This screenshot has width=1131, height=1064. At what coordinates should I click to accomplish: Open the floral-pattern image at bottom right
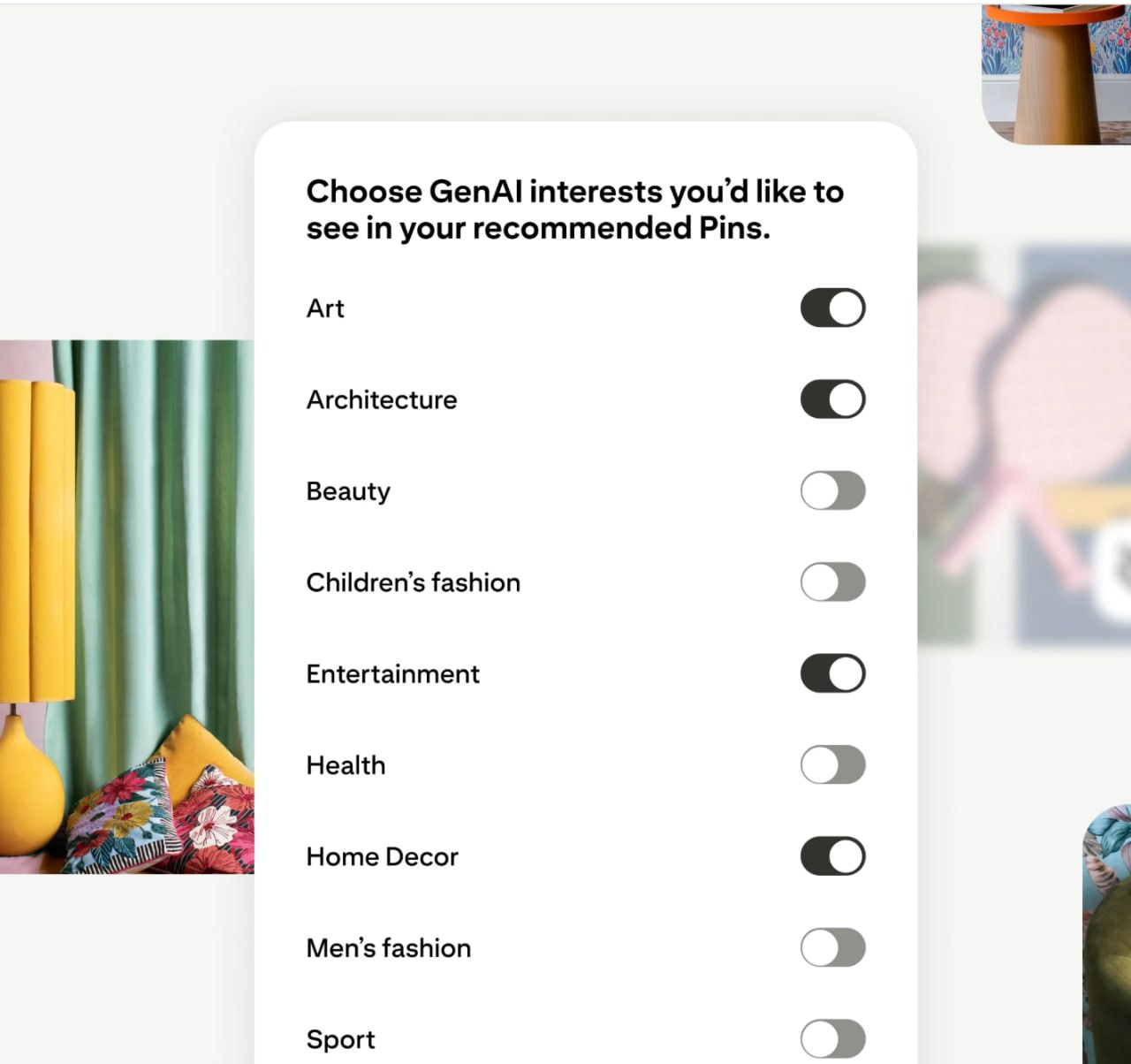(x=1106, y=934)
